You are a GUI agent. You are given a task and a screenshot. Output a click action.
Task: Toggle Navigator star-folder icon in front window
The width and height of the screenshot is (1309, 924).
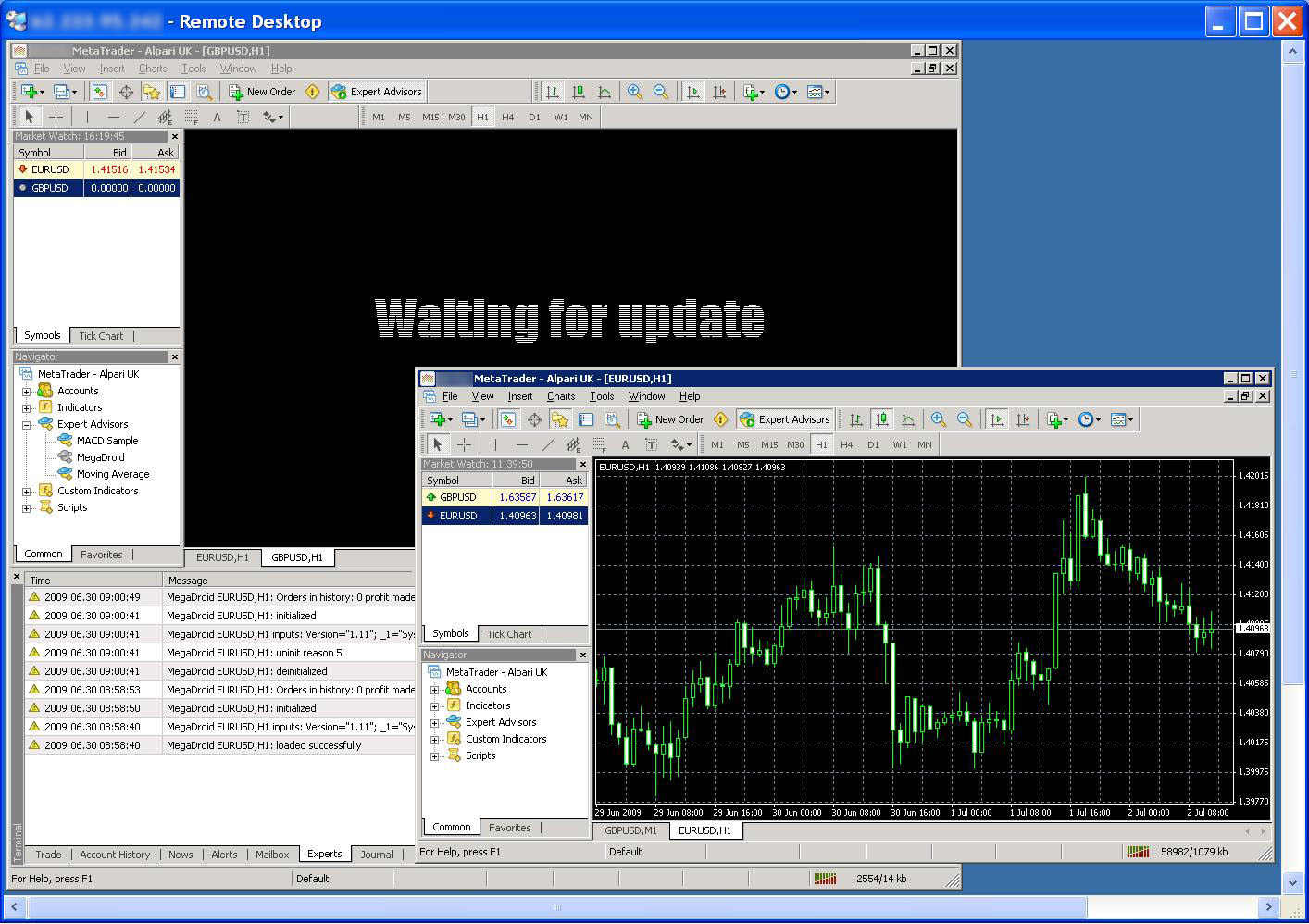point(560,419)
